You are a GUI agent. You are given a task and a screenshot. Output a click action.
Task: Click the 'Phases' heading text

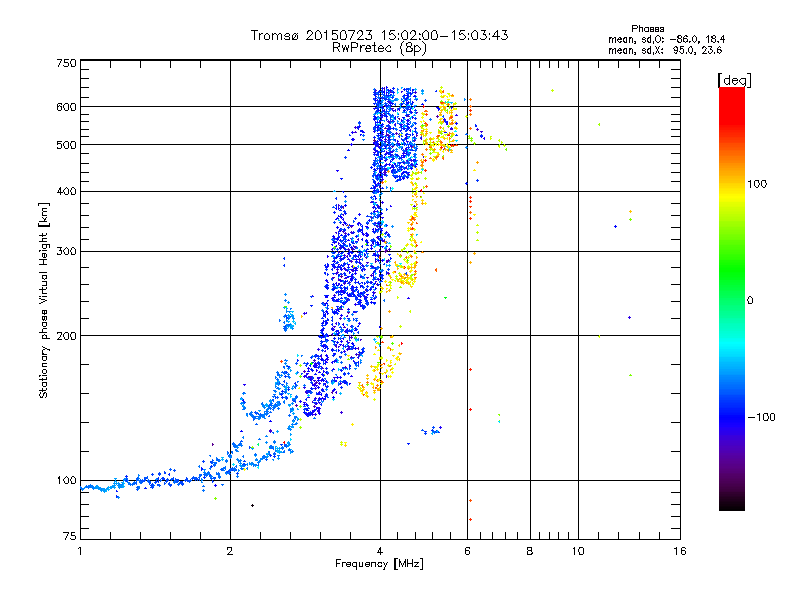pos(647,29)
